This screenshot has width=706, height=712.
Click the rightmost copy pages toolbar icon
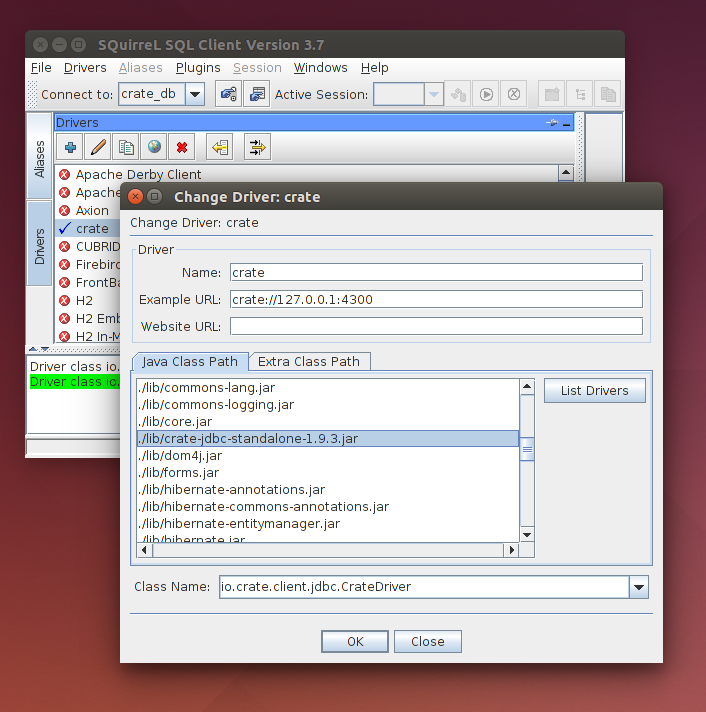[x=608, y=94]
